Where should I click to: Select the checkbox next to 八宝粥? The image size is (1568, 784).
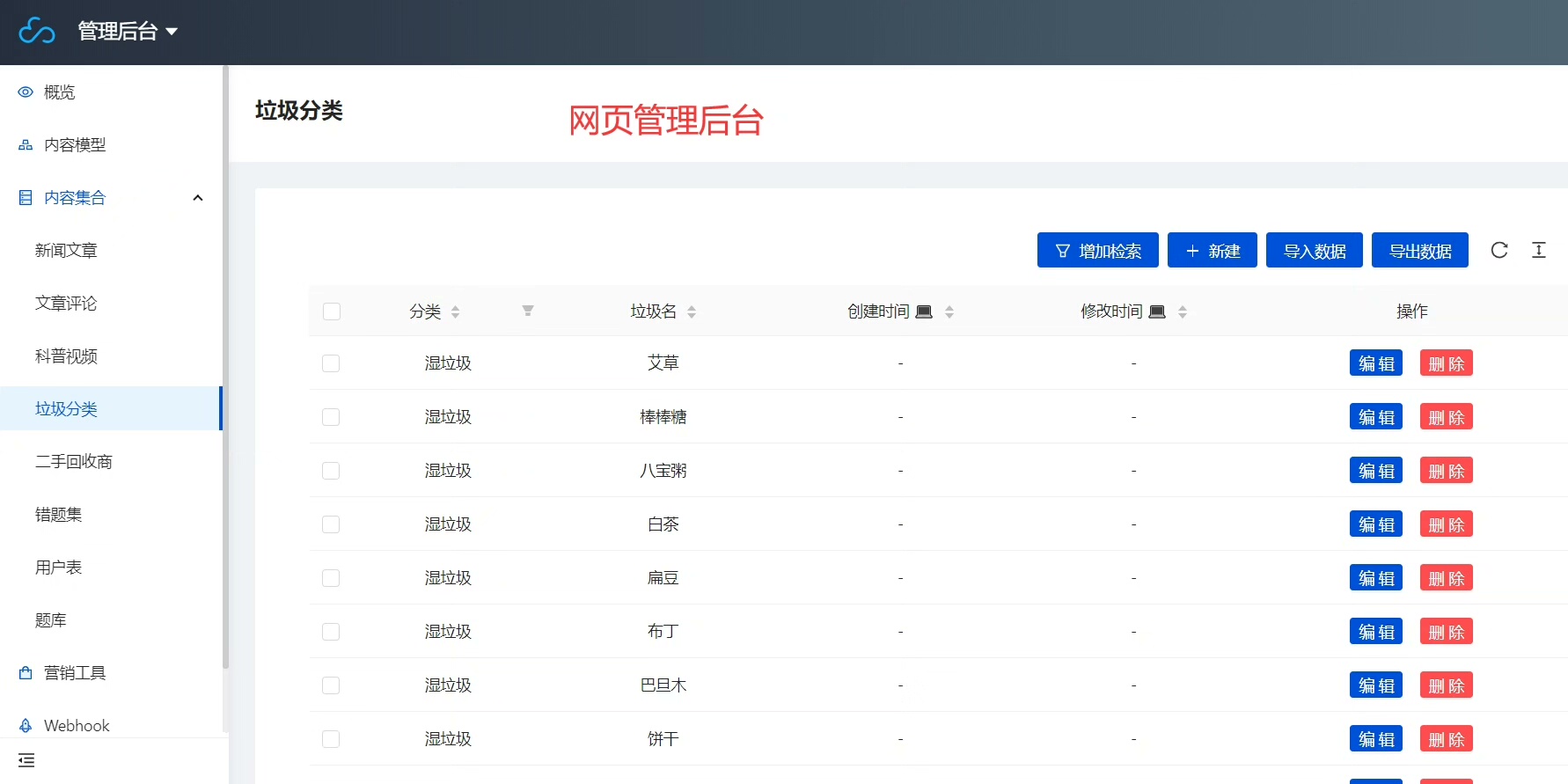pyautogui.click(x=331, y=471)
